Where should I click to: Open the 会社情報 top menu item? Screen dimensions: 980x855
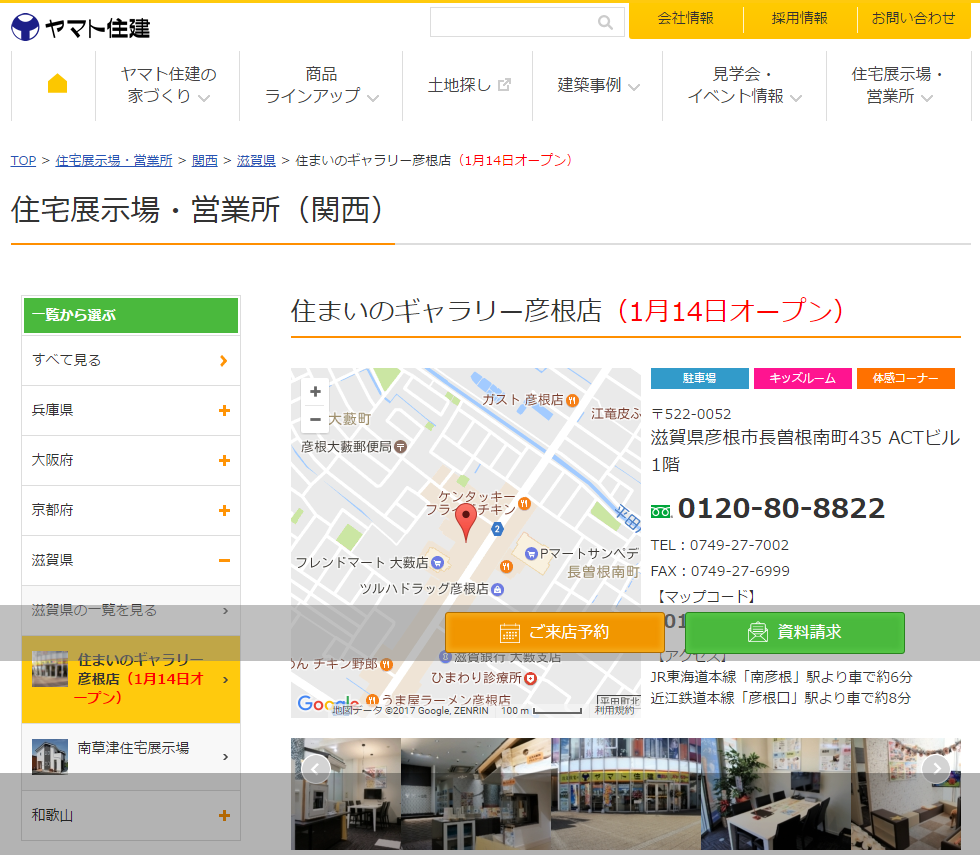pos(685,18)
